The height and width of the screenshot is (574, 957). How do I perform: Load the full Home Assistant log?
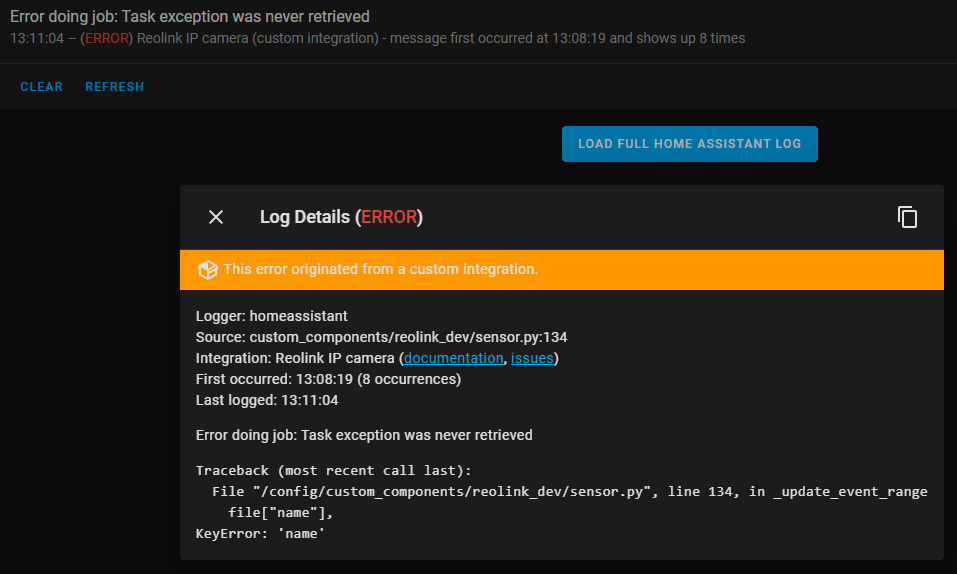click(690, 144)
